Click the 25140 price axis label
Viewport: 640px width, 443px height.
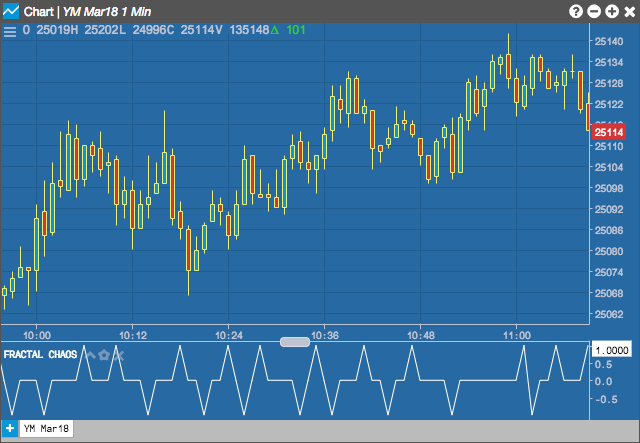(609, 41)
